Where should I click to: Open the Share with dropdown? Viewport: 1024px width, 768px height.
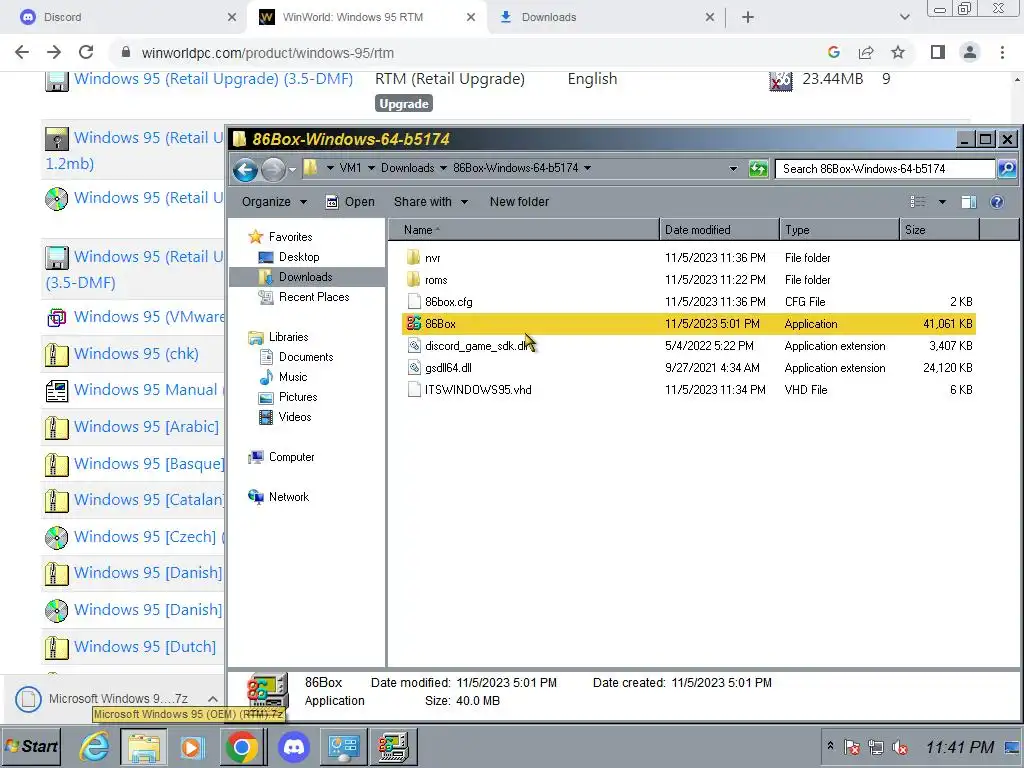click(x=430, y=202)
